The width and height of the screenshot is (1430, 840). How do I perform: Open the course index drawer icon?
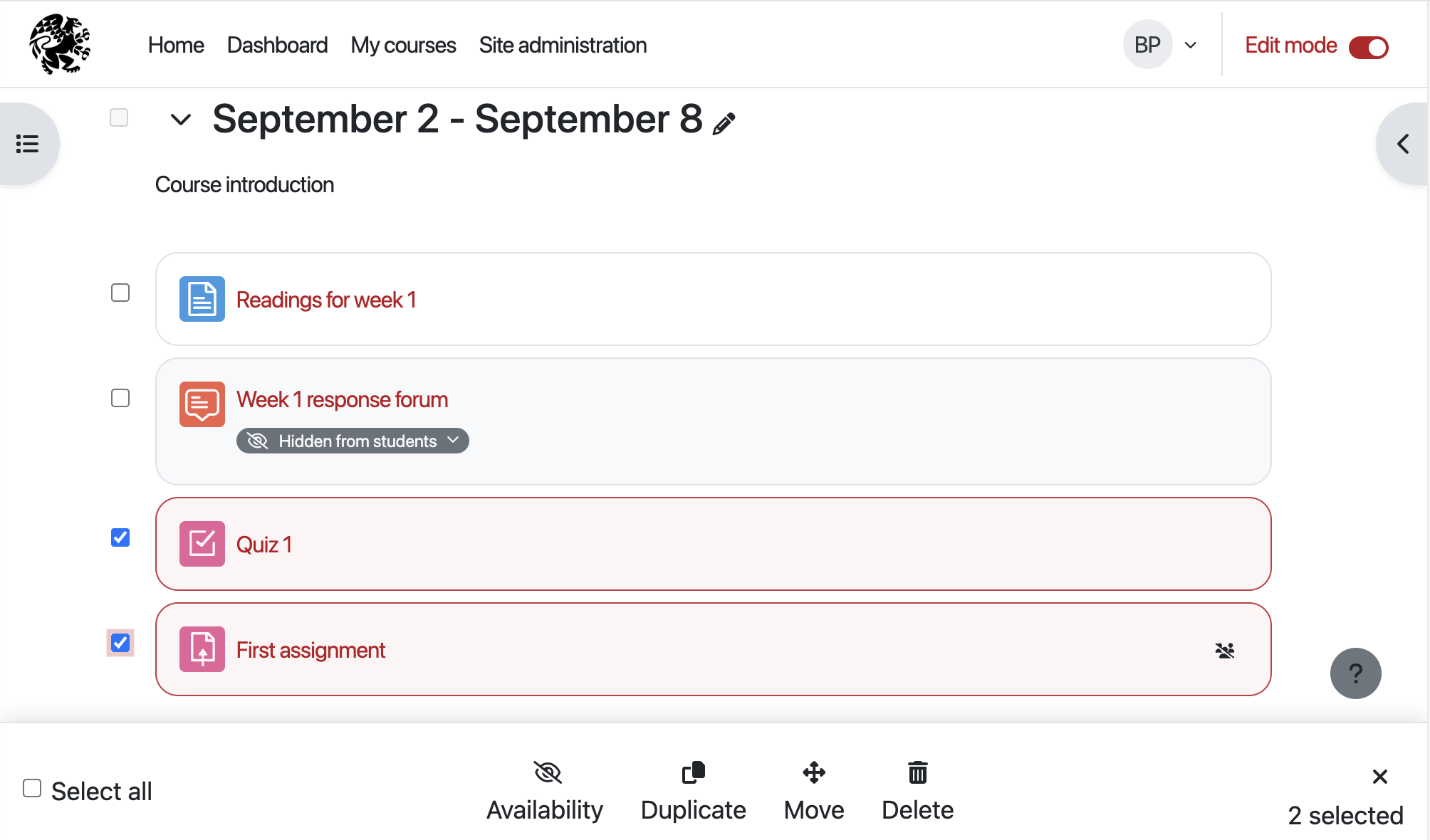click(x=28, y=144)
